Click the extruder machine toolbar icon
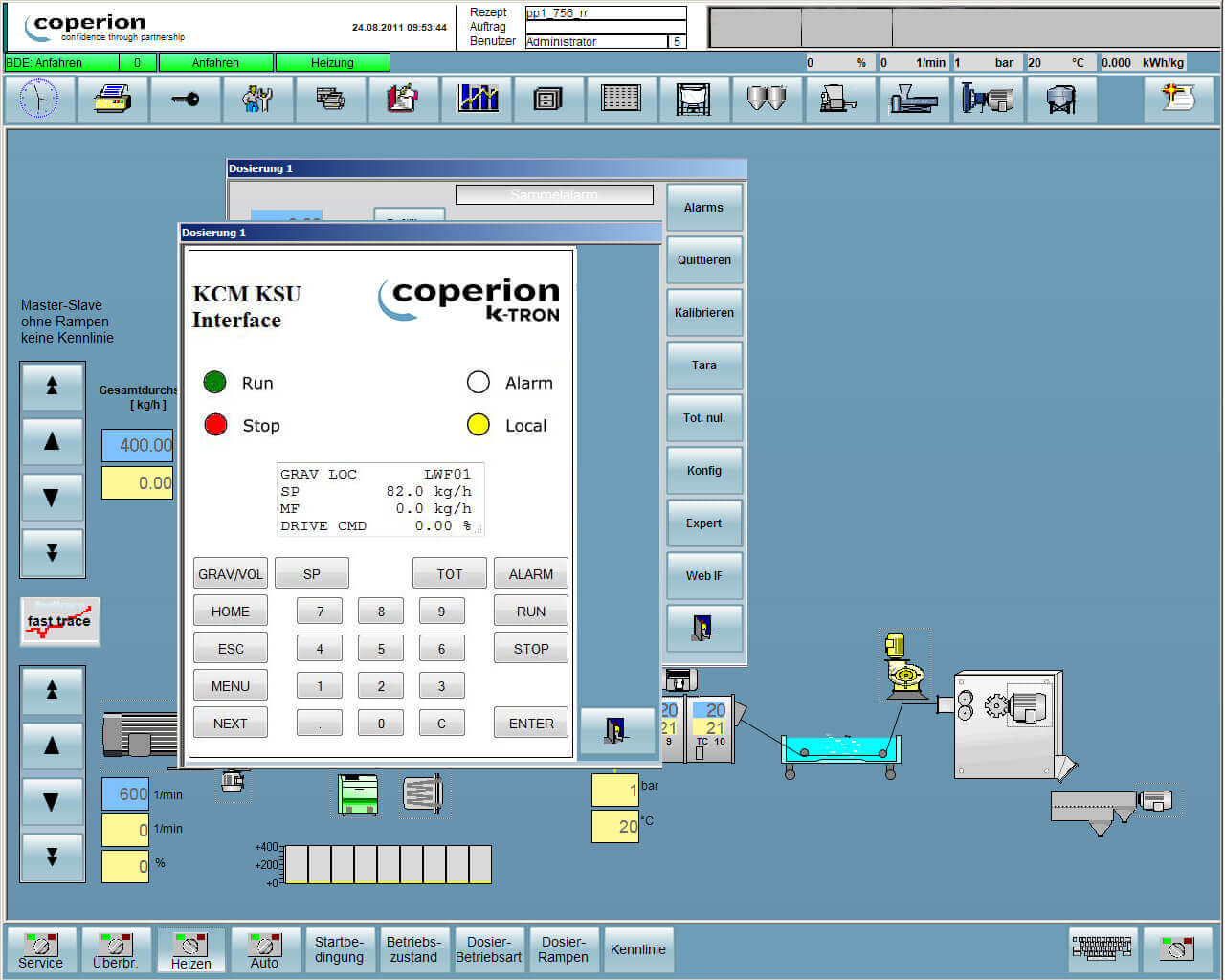This screenshot has width=1225, height=980. (913, 99)
